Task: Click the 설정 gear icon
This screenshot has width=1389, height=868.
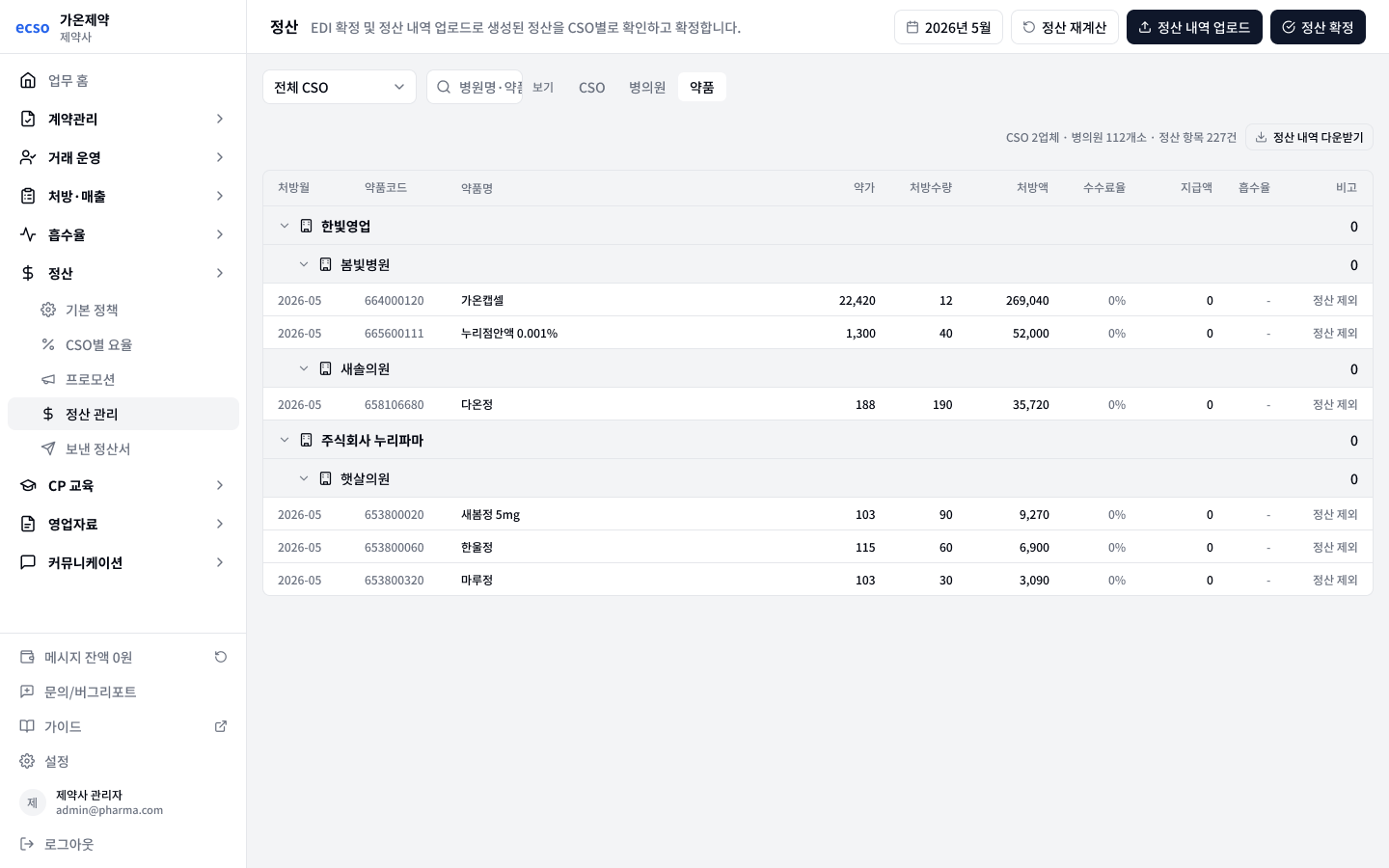Action: pyautogui.click(x=27, y=761)
